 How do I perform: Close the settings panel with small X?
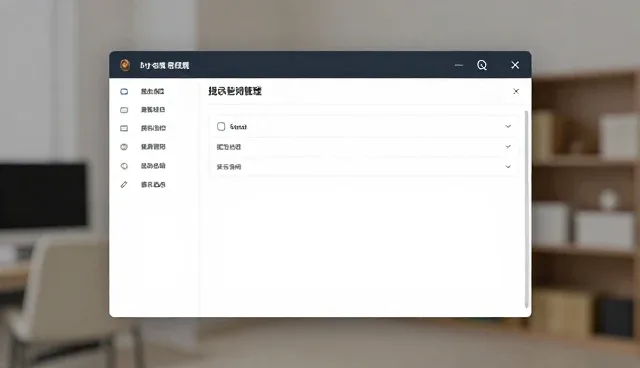coord(516,91)
